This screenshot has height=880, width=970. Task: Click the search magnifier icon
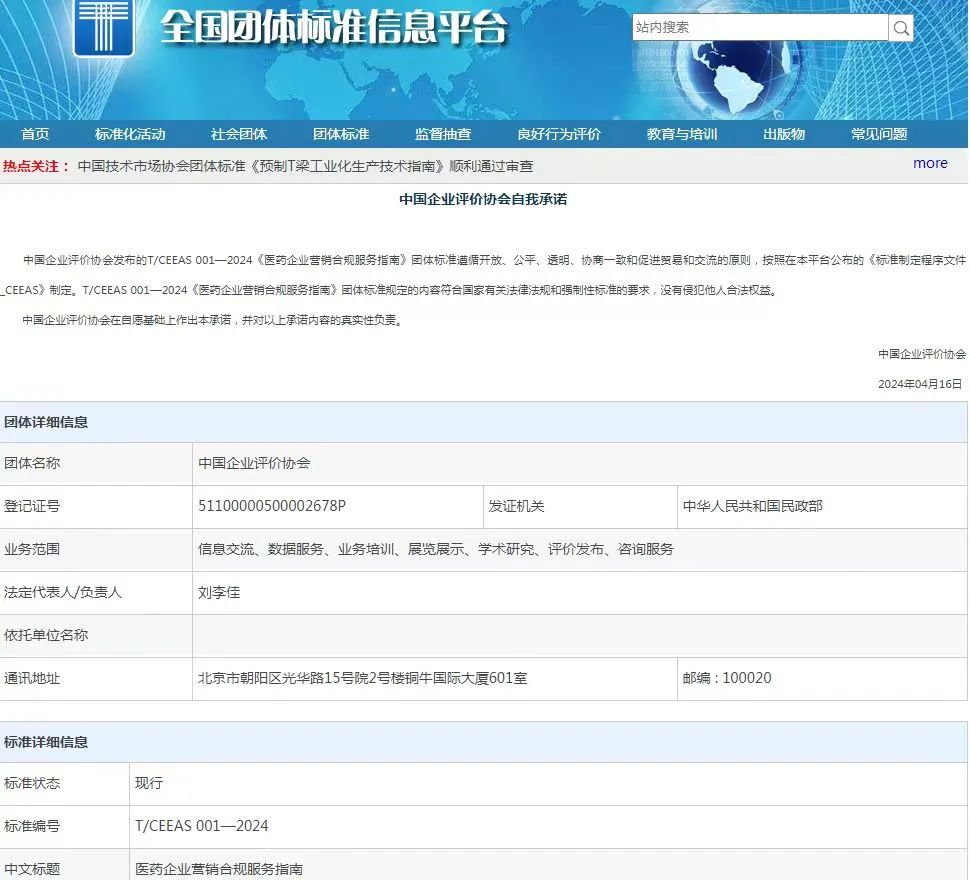coord(901,28)
